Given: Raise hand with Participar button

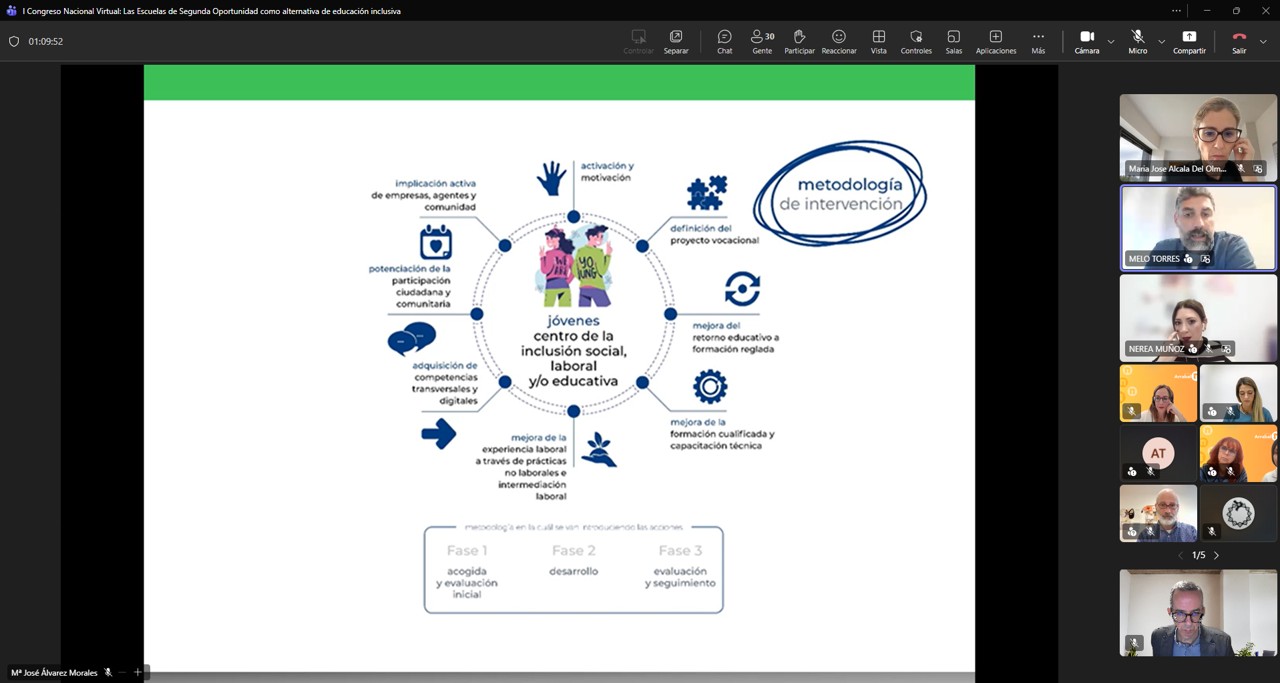Looking at the screenshot, I should [799, 41].
